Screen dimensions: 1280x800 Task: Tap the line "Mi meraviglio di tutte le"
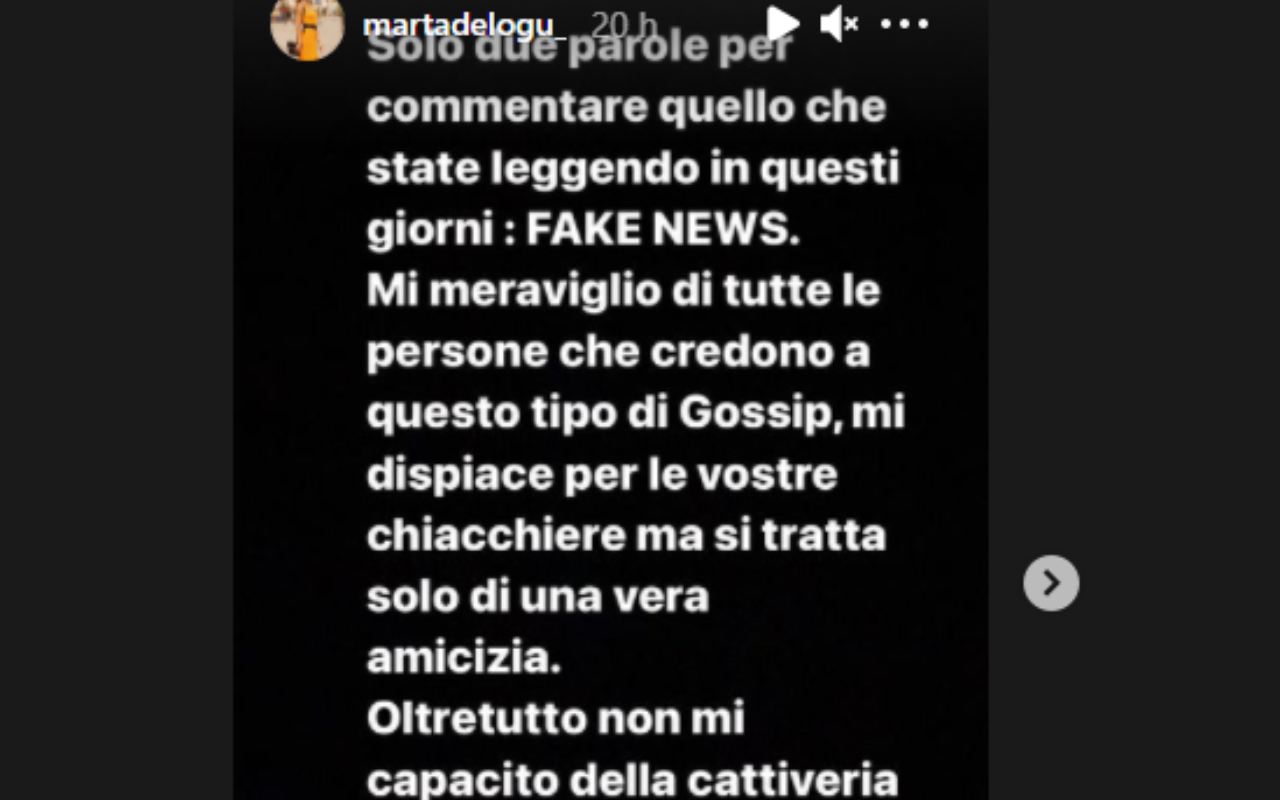click(623, 291)
